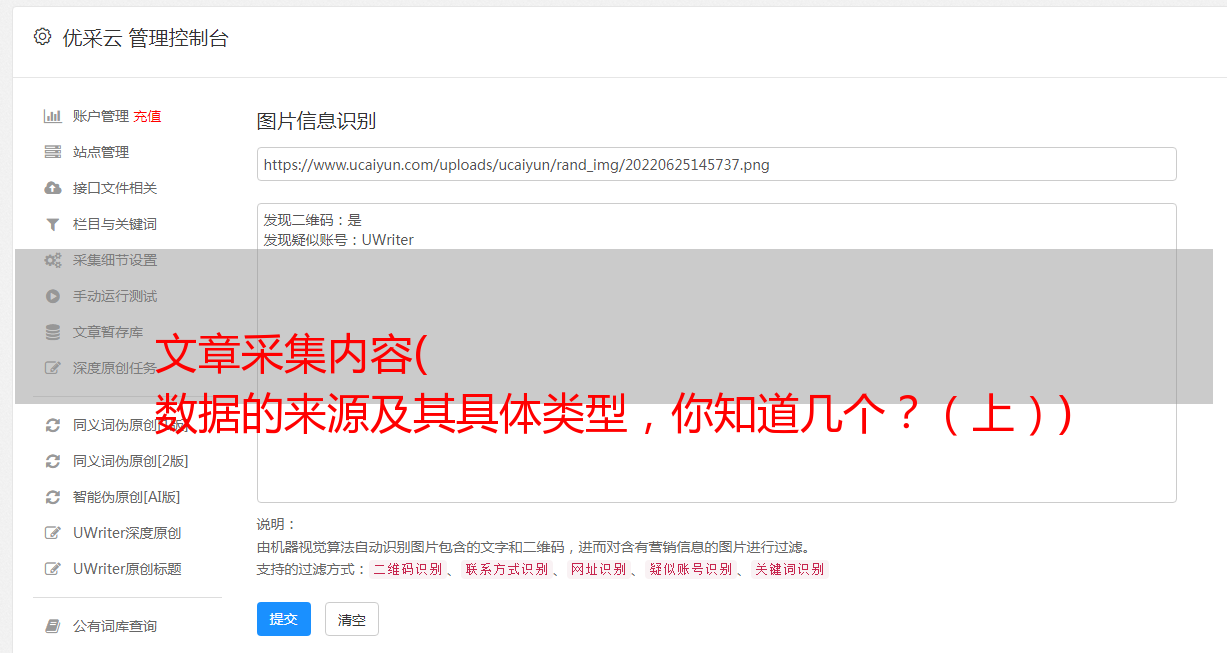Click the 网址识别 tag
This screenshot has height=653, width=1227.
point(598,569)
